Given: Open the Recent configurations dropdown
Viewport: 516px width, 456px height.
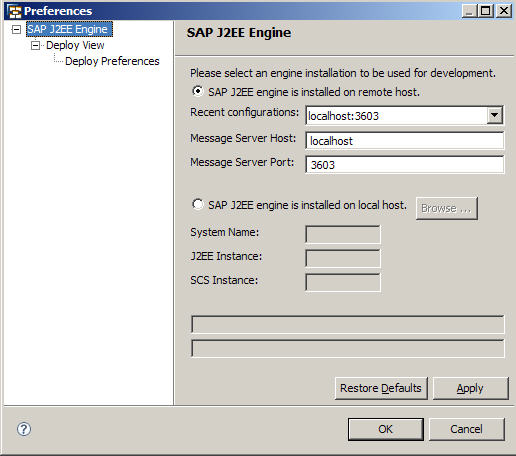Looking at the screenshot, I should (x=494, y=115).
